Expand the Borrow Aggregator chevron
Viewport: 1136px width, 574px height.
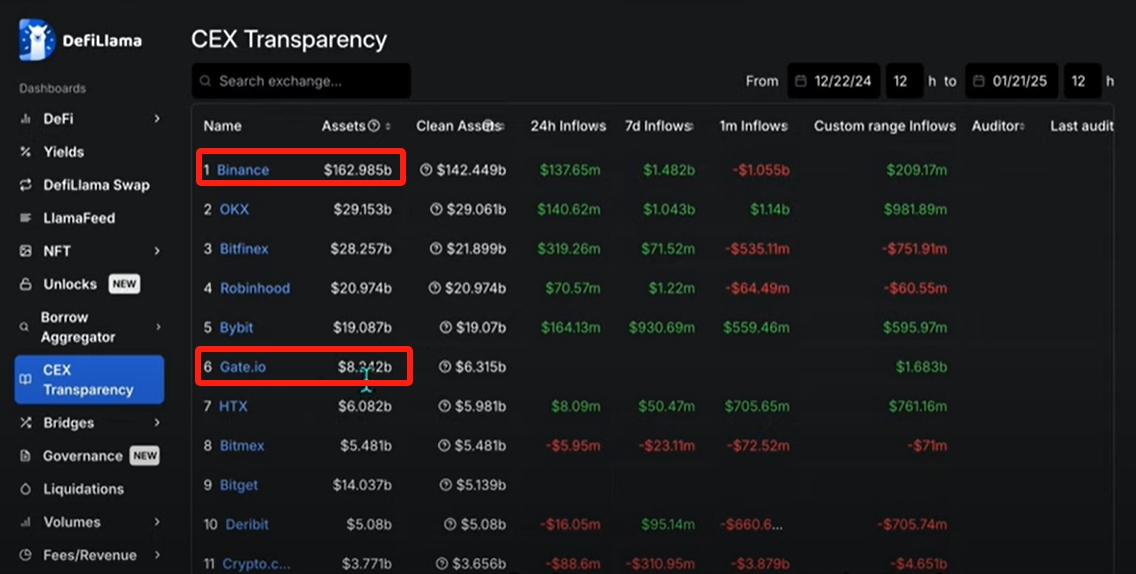[158, 327]
